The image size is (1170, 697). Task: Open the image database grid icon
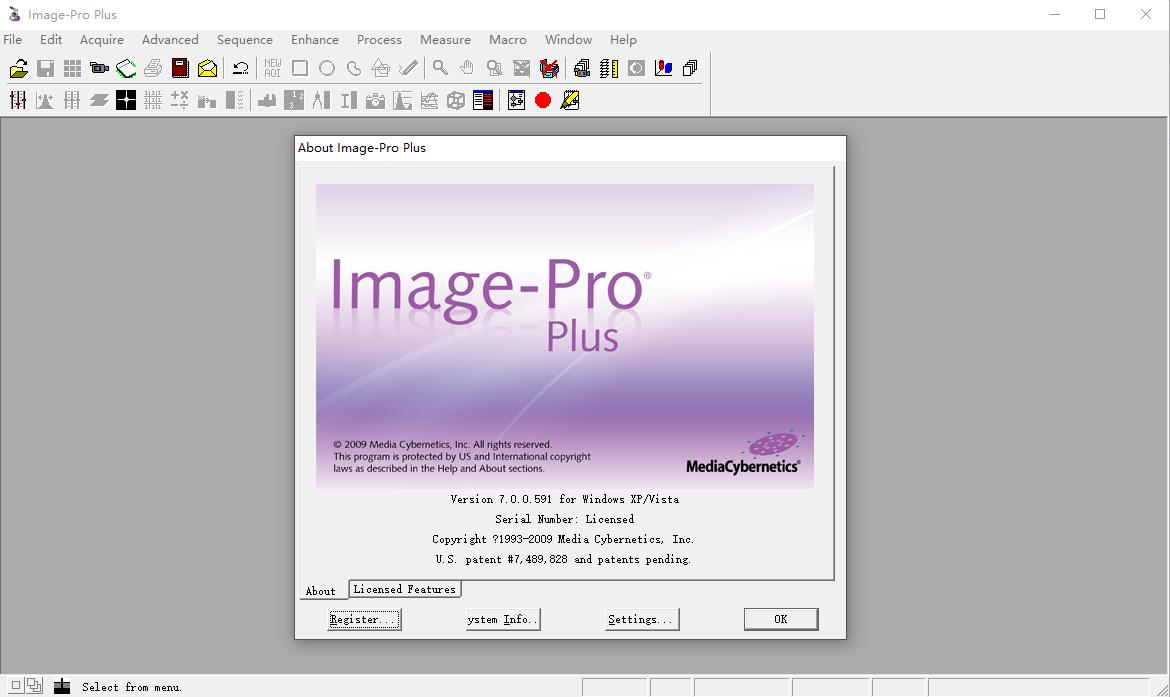pyautogui.click(x=72, y=69)
